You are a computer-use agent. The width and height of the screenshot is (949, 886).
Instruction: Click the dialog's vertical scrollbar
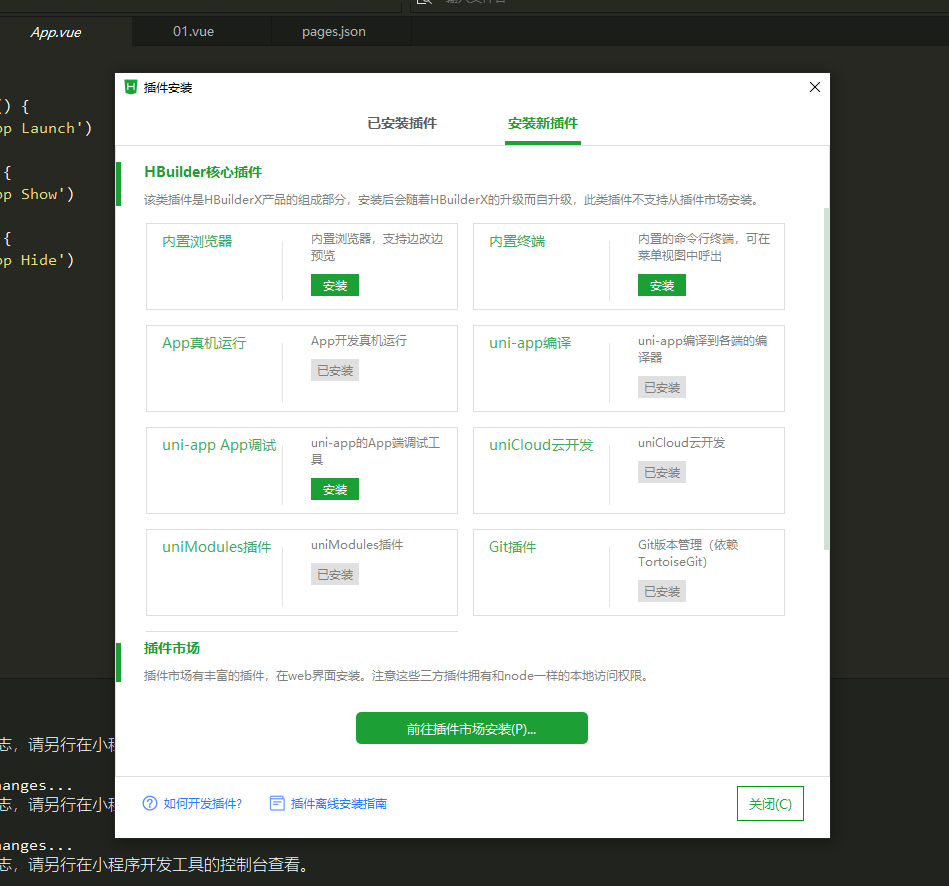(x=826, y=378)
